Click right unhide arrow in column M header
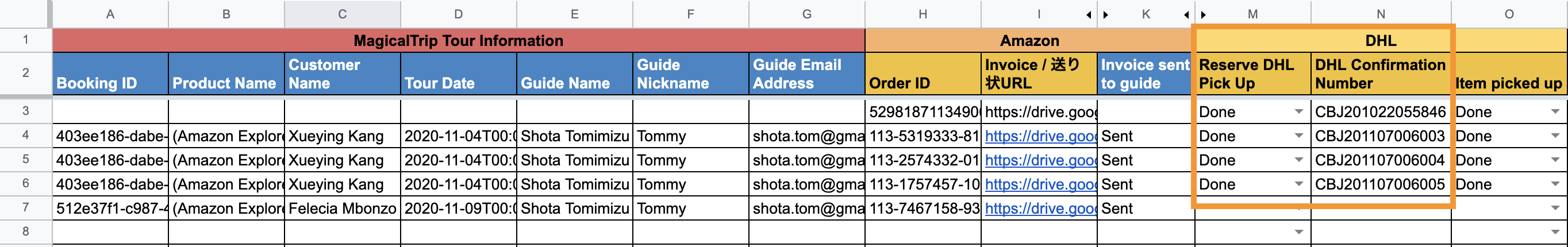 point(1204,15)
